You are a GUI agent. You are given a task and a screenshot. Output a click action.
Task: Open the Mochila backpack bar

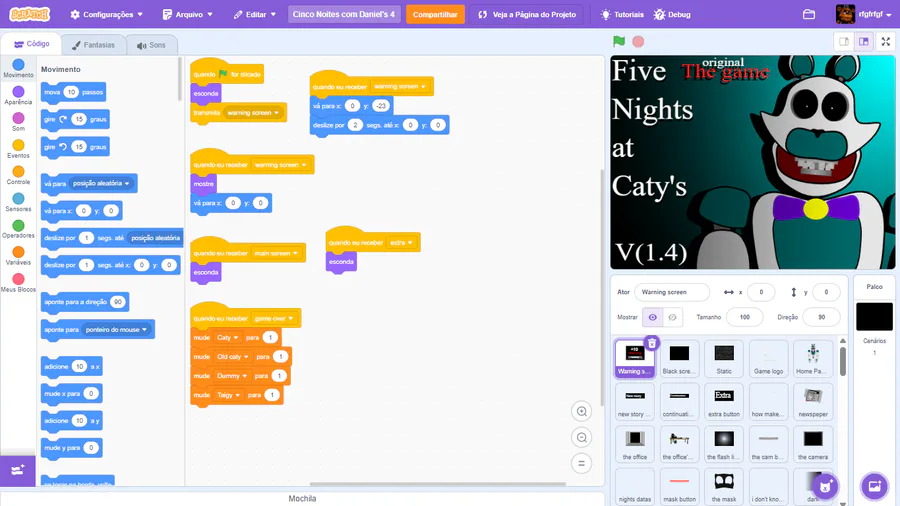point(302,499)
